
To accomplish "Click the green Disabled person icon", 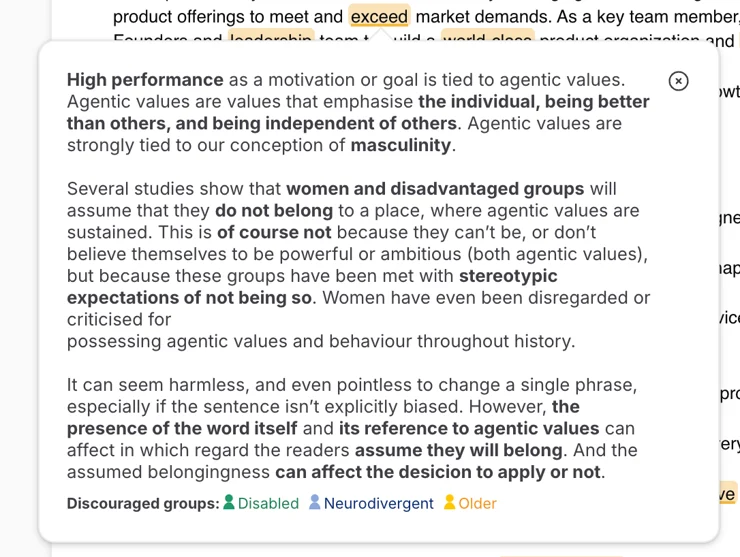I will pyautogui.click(x=229, y=502).
